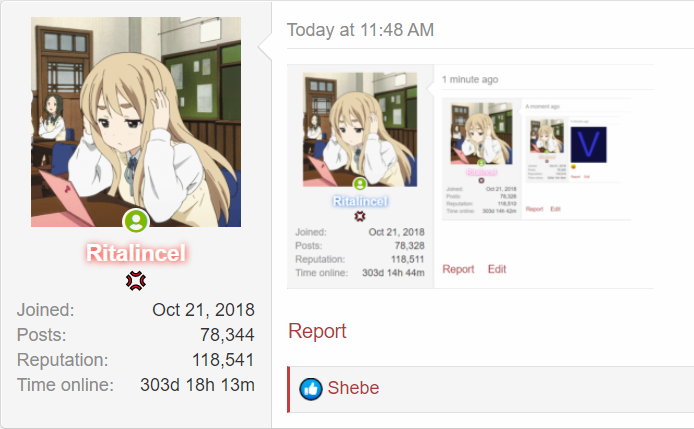Click the green online status icon on large avatar
This screenshot has height=429, width=694.
coord(136,220)
